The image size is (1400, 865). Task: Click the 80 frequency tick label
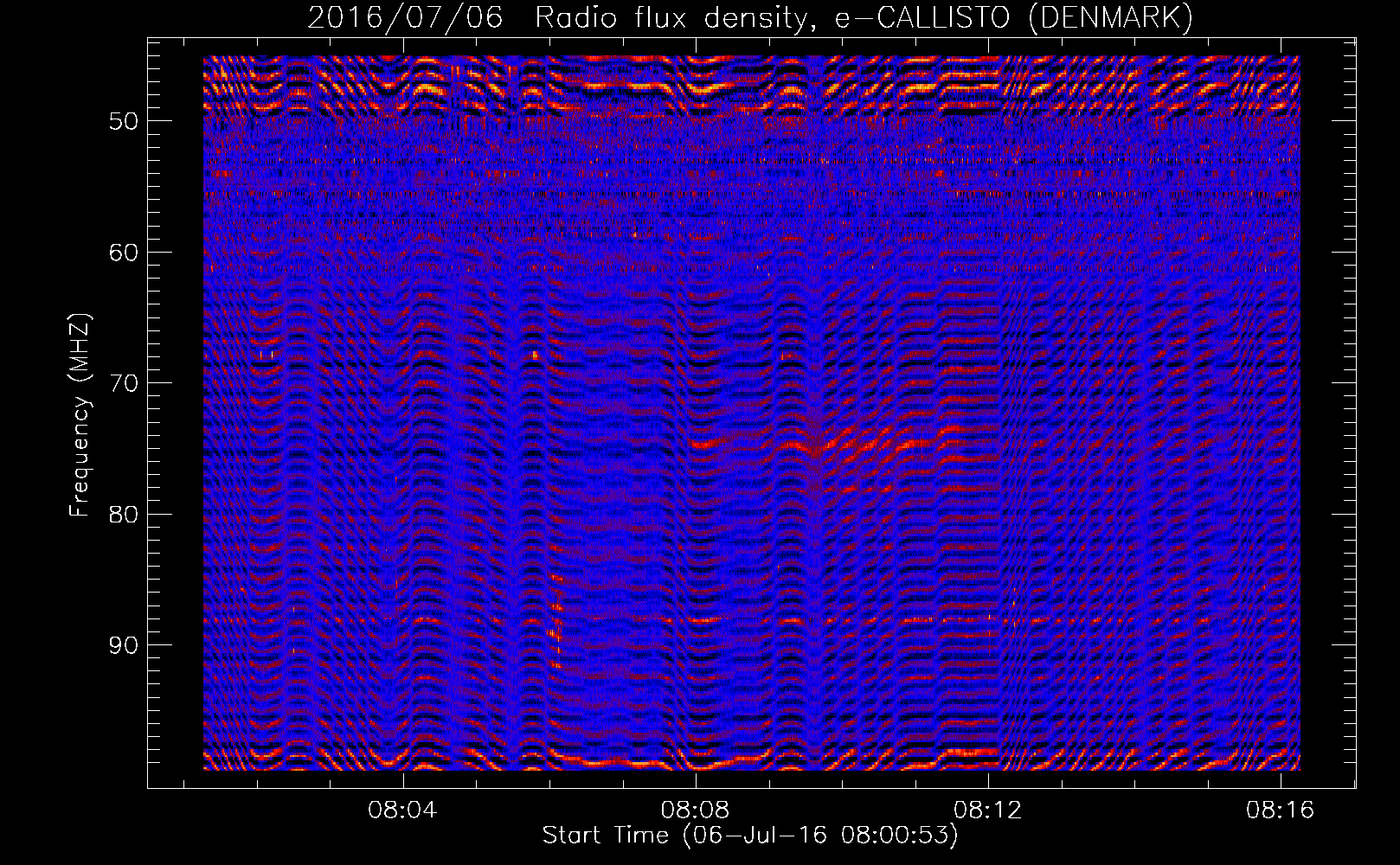tap(123, 515)
